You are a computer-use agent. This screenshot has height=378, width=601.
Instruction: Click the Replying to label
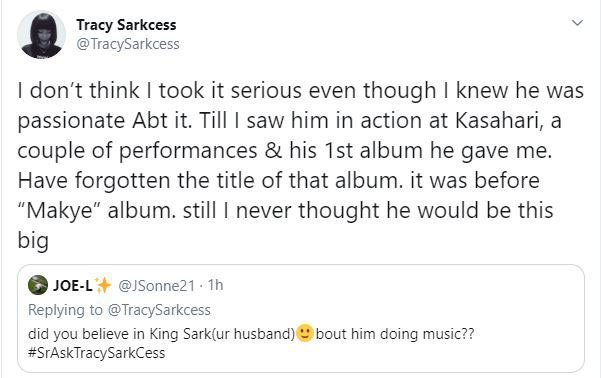66,310
